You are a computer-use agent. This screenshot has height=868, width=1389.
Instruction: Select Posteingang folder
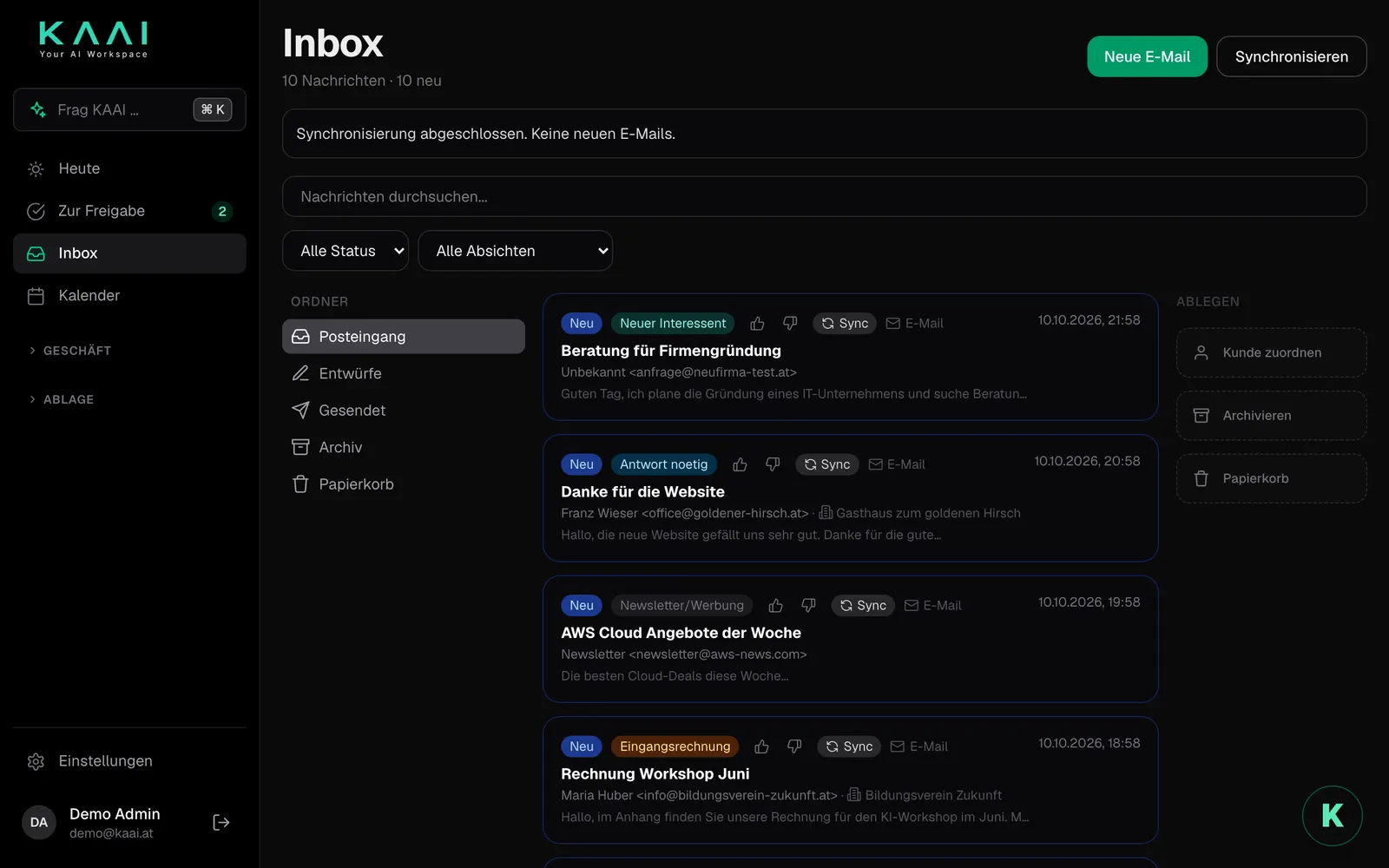[404, 337]
